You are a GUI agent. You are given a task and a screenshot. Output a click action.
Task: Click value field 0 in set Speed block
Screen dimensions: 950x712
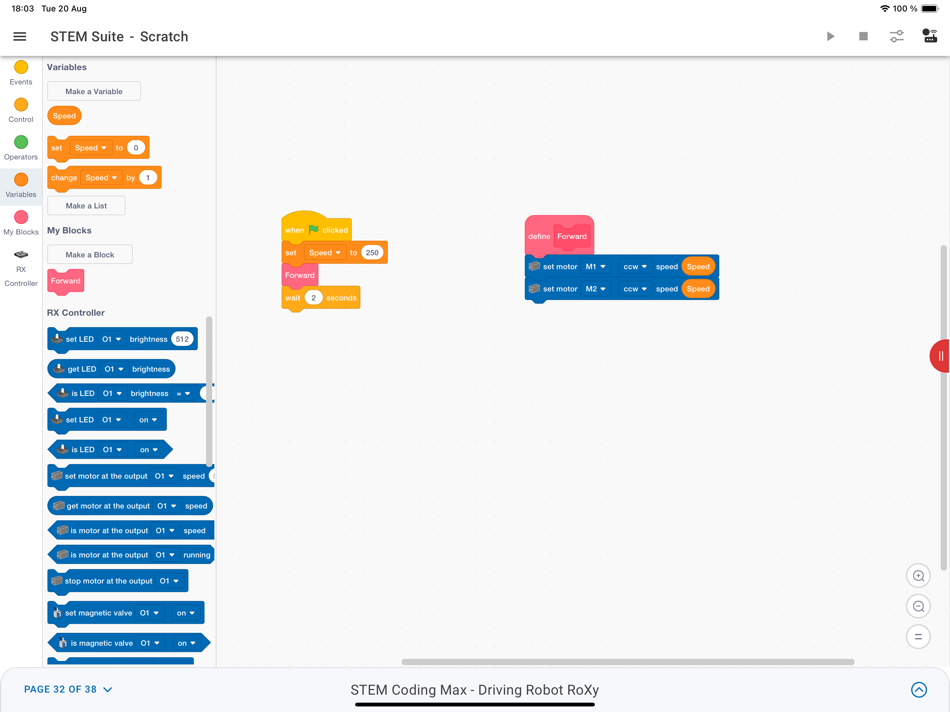(x=136, y=148)
